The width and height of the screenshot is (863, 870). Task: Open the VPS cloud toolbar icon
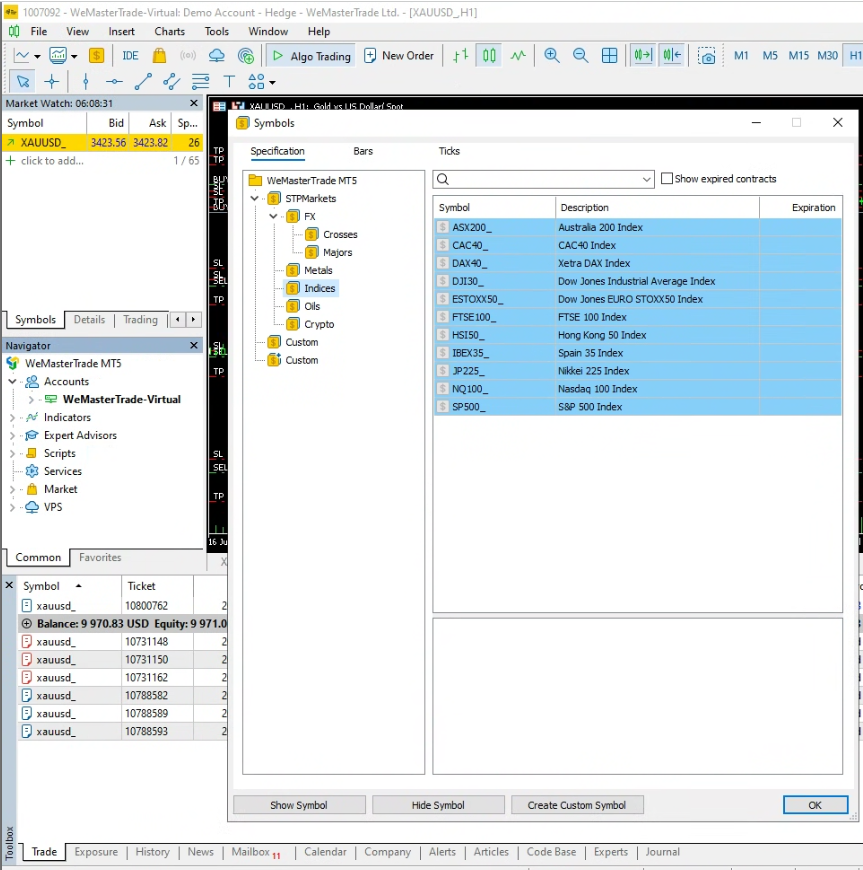pyautogui.click(x=216, y=55)
